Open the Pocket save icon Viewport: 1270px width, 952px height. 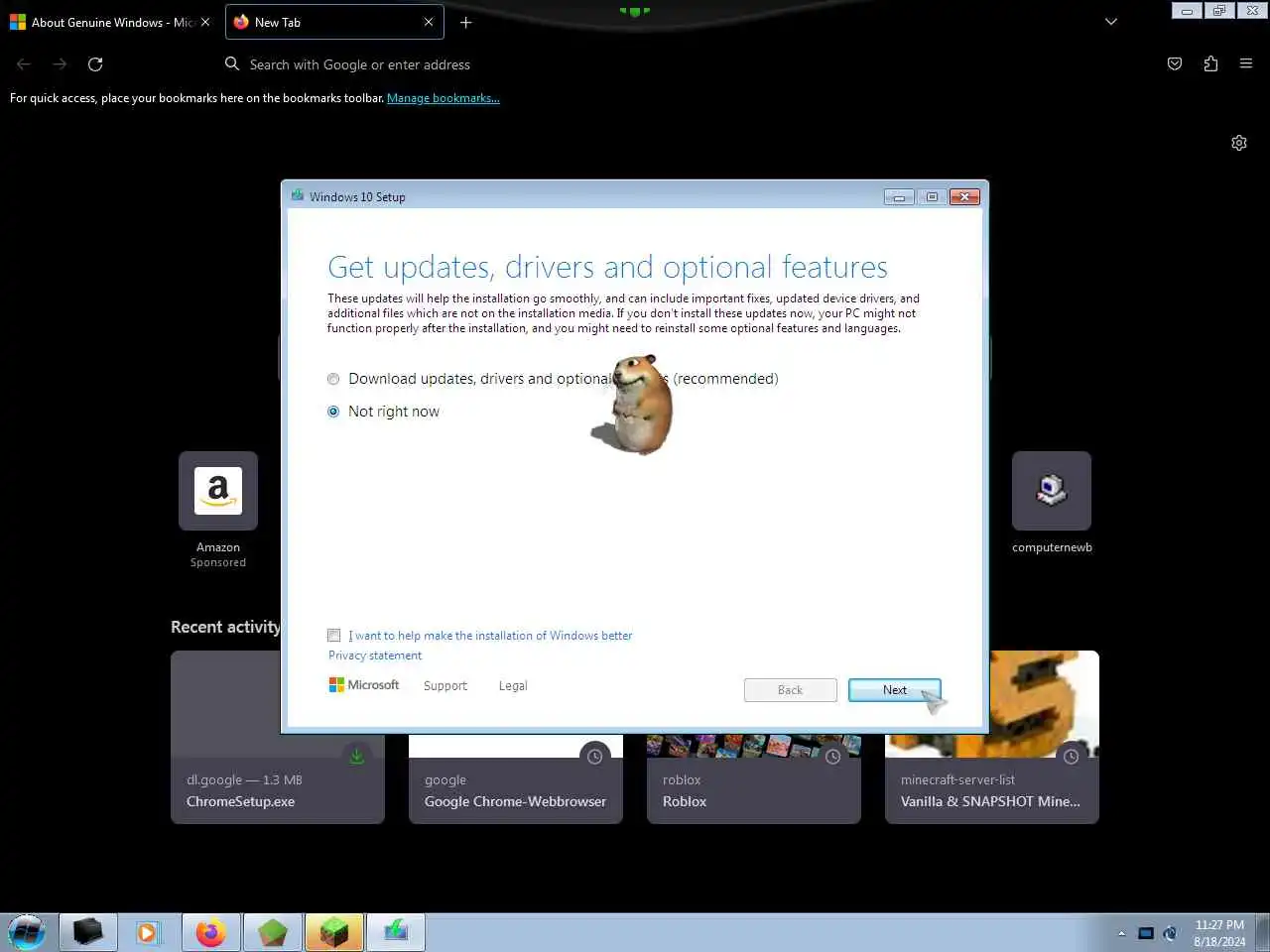click(1175, 64)
